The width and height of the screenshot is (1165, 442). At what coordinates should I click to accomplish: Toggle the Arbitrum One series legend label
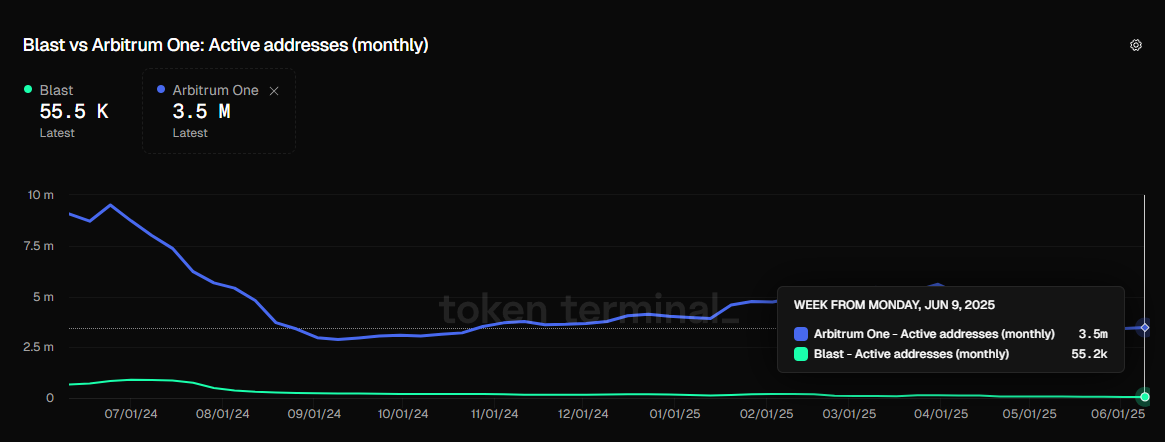[215, 90]
